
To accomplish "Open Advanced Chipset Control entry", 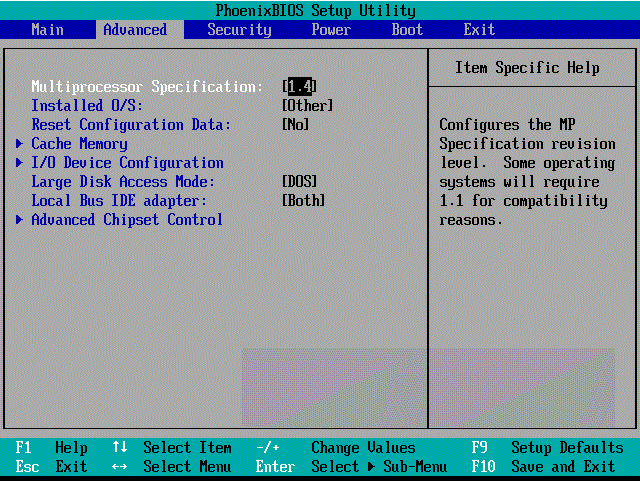I will pos(127,220).
